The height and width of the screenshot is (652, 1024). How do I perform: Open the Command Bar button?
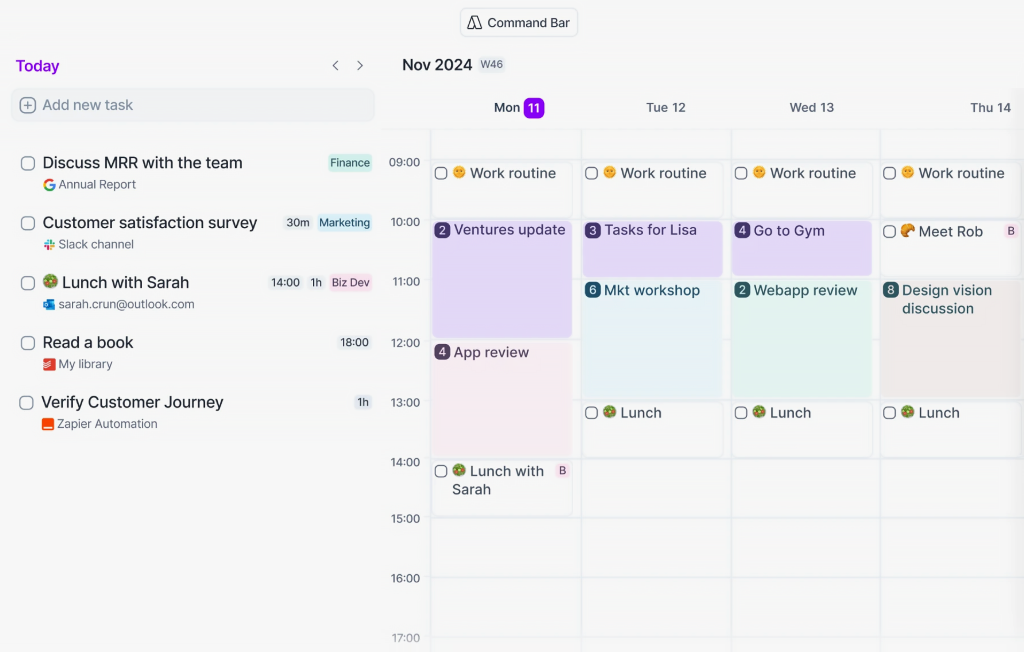[x=519, y=23]
